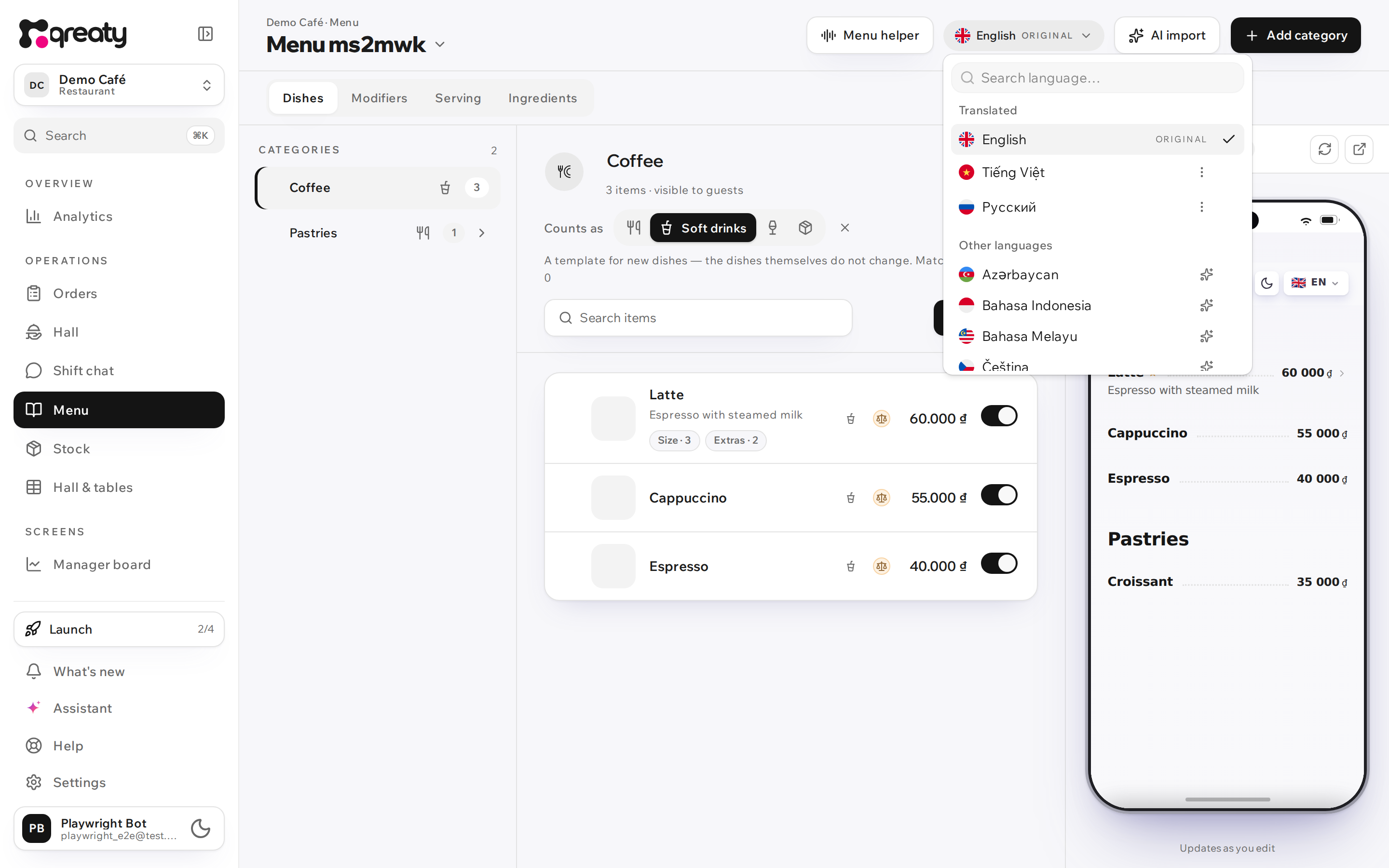Open Русский language options menu
1389x868 pixels.
(x=1201, y=207)
